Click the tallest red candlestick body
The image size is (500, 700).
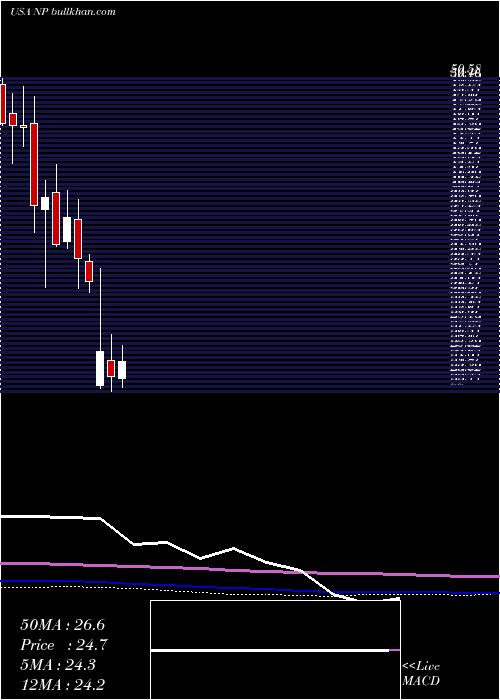tap(34, 164)
